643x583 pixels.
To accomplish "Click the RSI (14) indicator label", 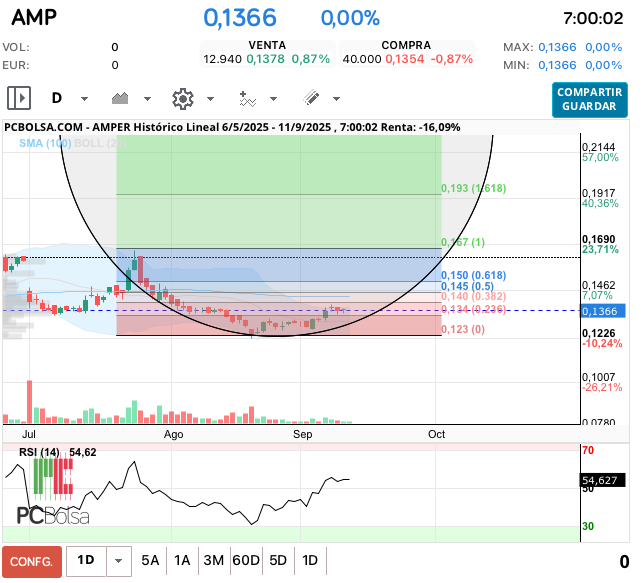I will click(39, 452).
